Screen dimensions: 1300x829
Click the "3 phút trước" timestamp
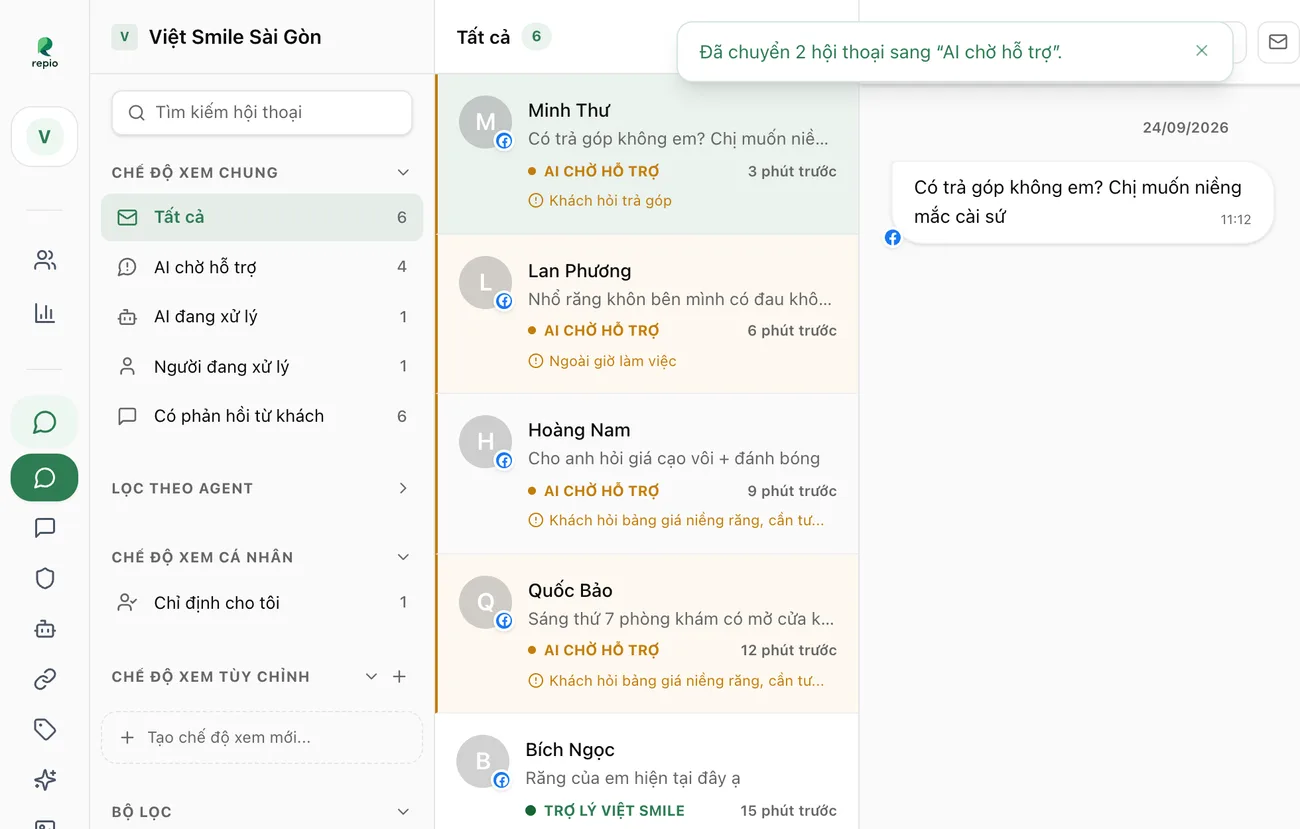792,171
